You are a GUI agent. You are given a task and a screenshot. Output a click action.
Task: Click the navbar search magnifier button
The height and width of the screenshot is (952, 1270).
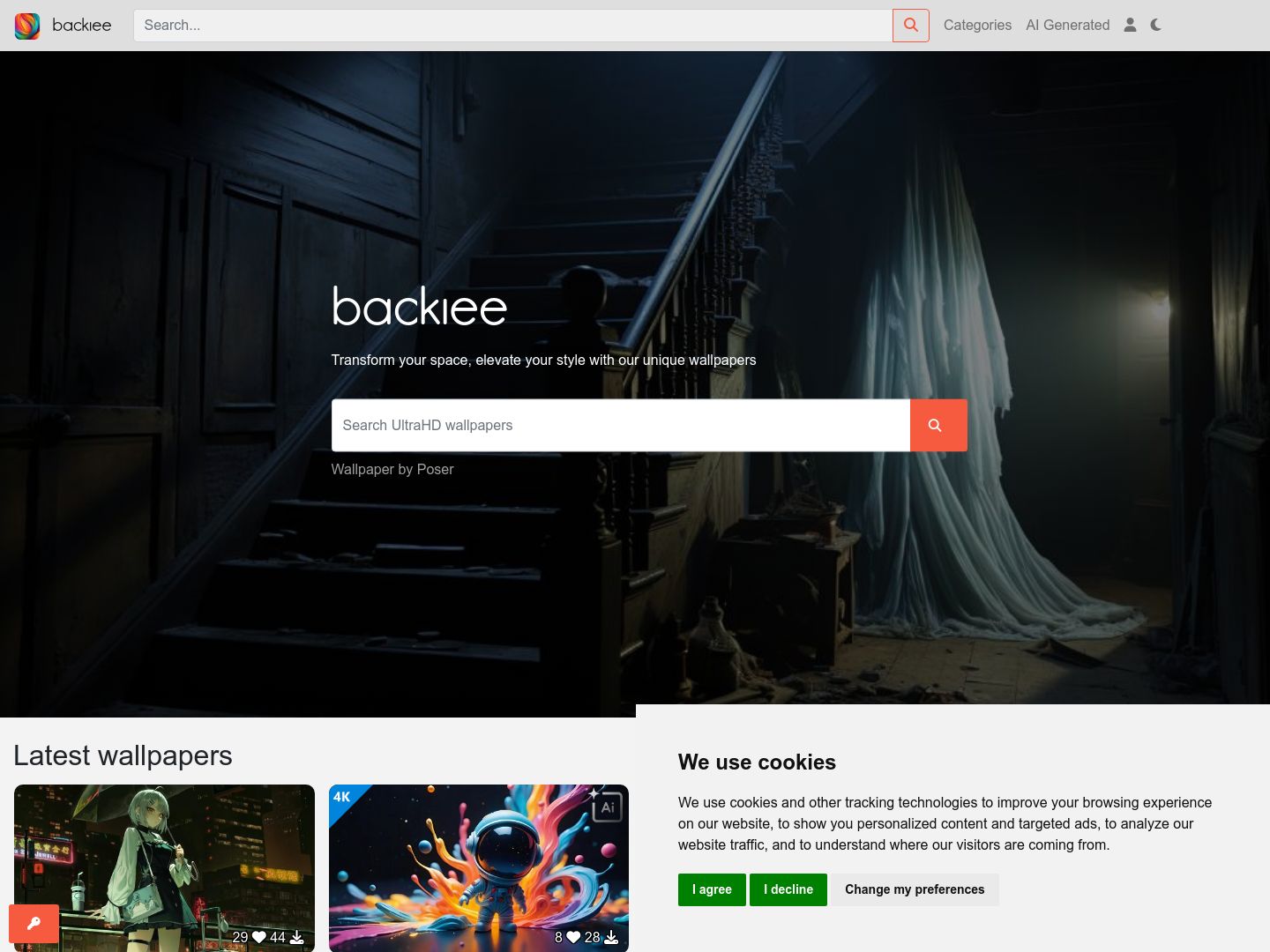[x=911, y=26]
